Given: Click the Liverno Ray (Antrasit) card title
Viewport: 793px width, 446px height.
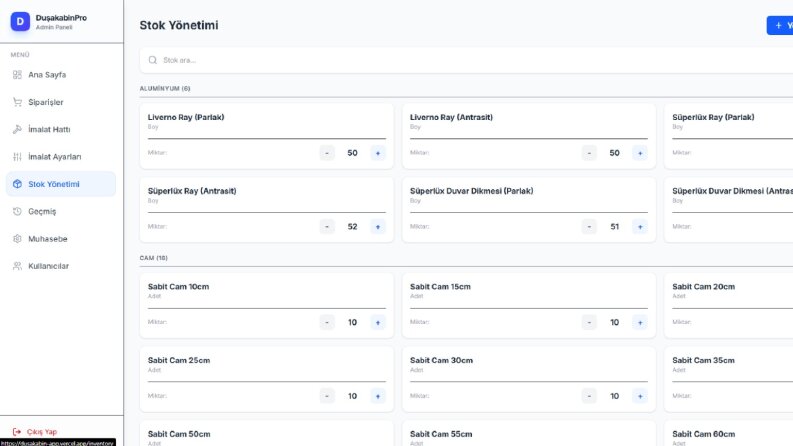Looking at the screenshot, I should tap(451, 117).
